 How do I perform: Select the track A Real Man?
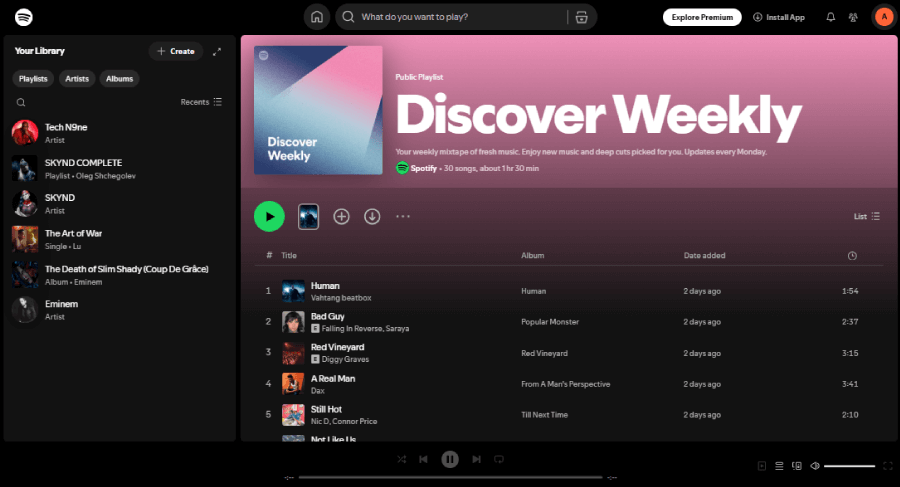568,384
